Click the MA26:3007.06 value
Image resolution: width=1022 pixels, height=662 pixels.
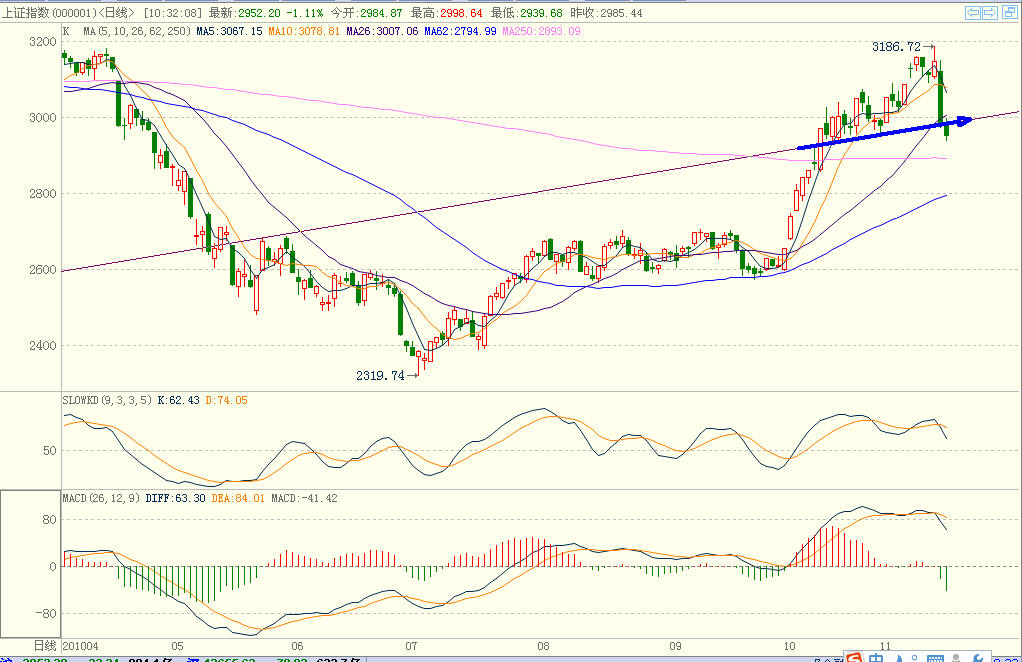point(382,31)
